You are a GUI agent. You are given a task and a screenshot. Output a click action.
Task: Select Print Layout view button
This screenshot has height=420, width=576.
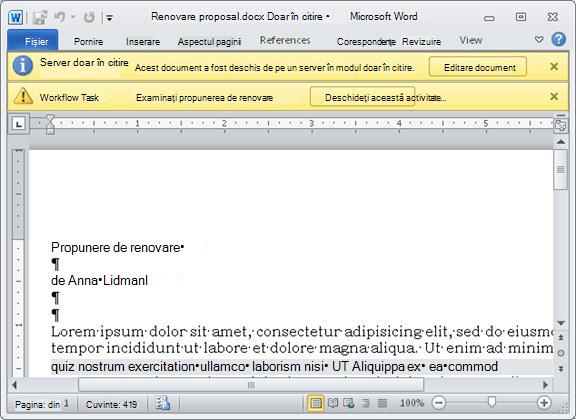click(316, 403)
